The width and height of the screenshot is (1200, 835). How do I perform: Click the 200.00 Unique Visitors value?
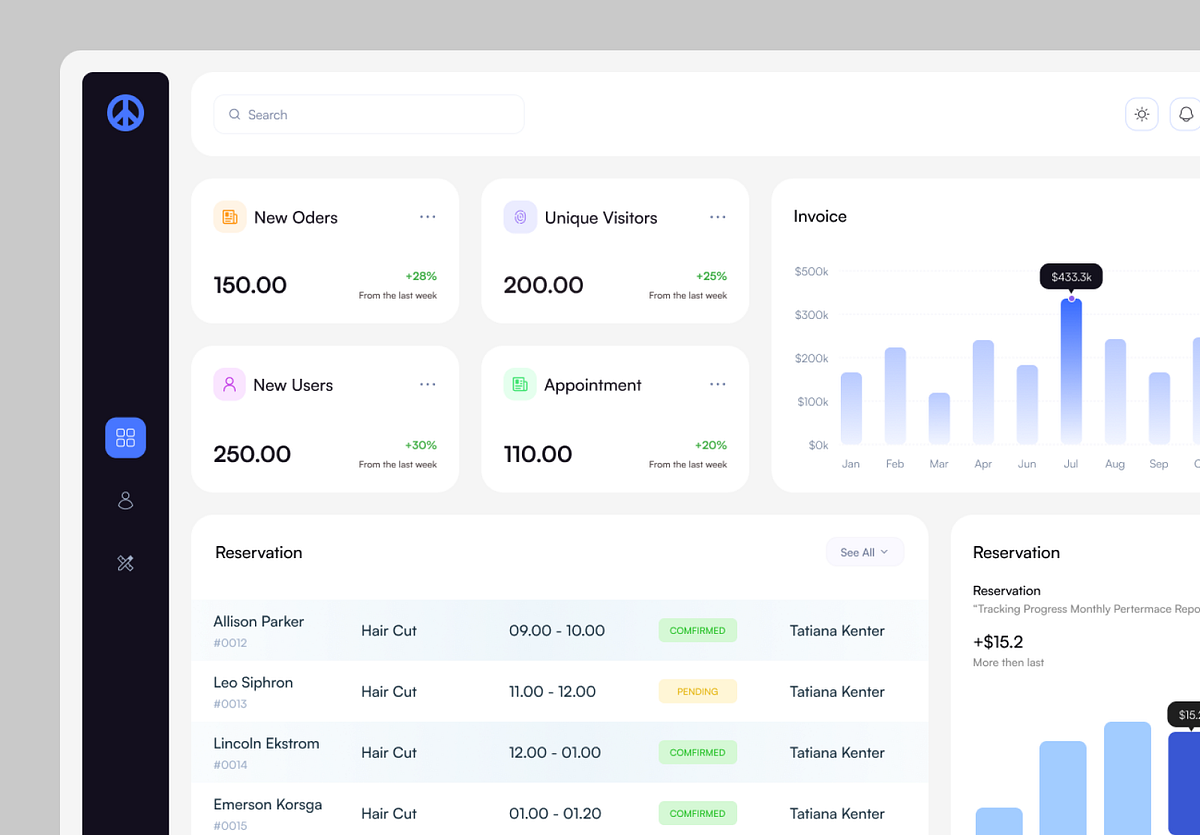[x=543, y=285]
